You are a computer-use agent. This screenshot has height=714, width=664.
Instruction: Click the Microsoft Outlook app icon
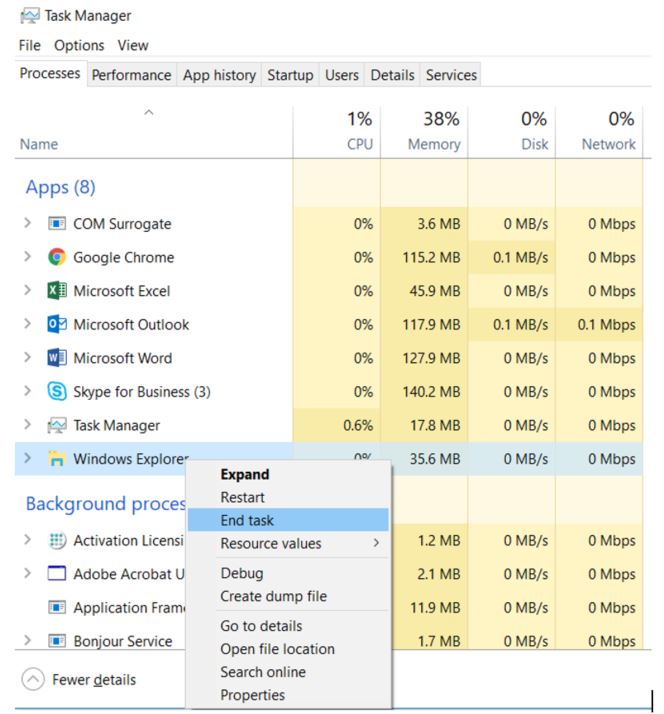pyautogui.click(x=57, y=324)
